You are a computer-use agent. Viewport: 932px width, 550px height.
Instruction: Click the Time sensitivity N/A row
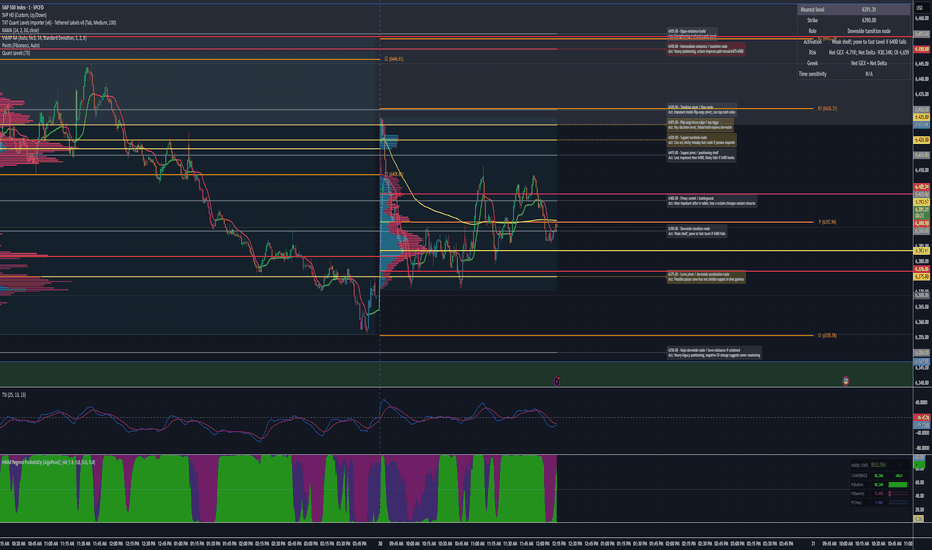tap(854, 74)
